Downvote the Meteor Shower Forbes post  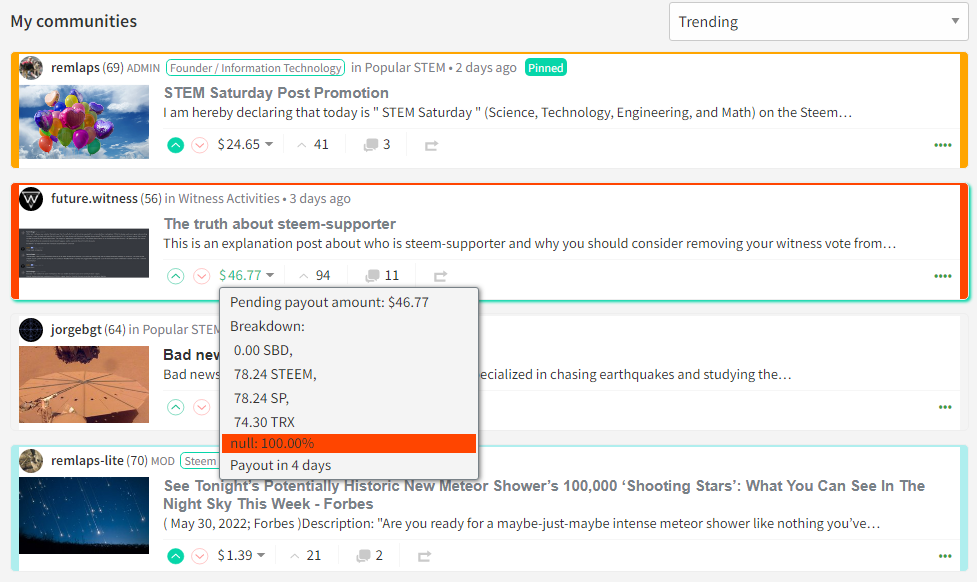[x=199, y=556]
